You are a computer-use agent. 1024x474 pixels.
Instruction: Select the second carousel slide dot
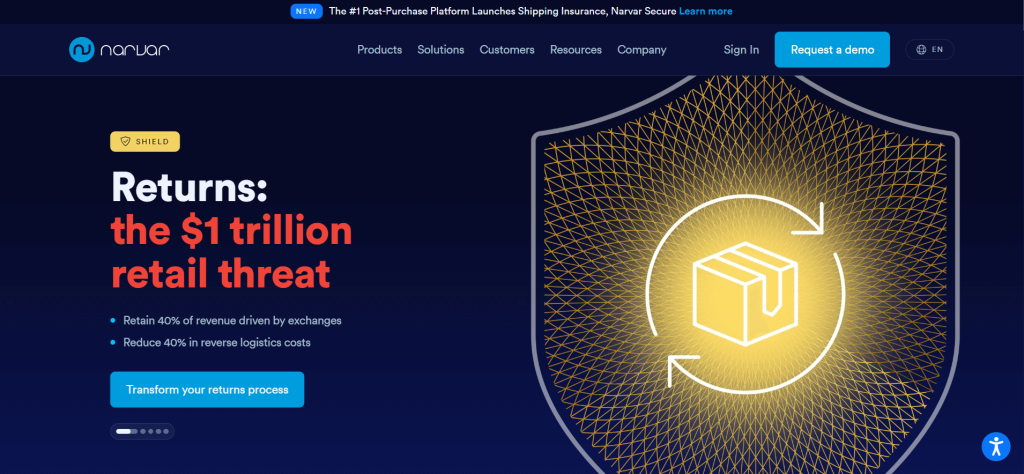143,432
